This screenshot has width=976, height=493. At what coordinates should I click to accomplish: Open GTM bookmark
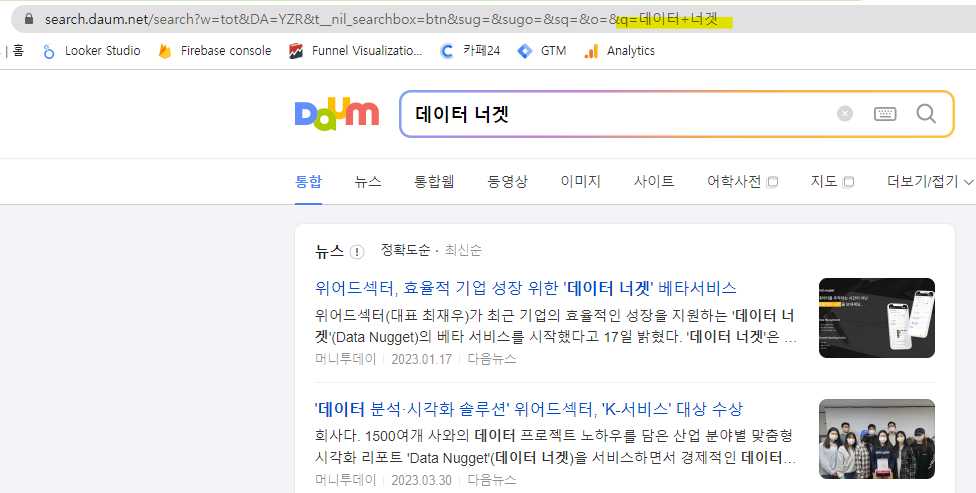click(x=542, y=51)
